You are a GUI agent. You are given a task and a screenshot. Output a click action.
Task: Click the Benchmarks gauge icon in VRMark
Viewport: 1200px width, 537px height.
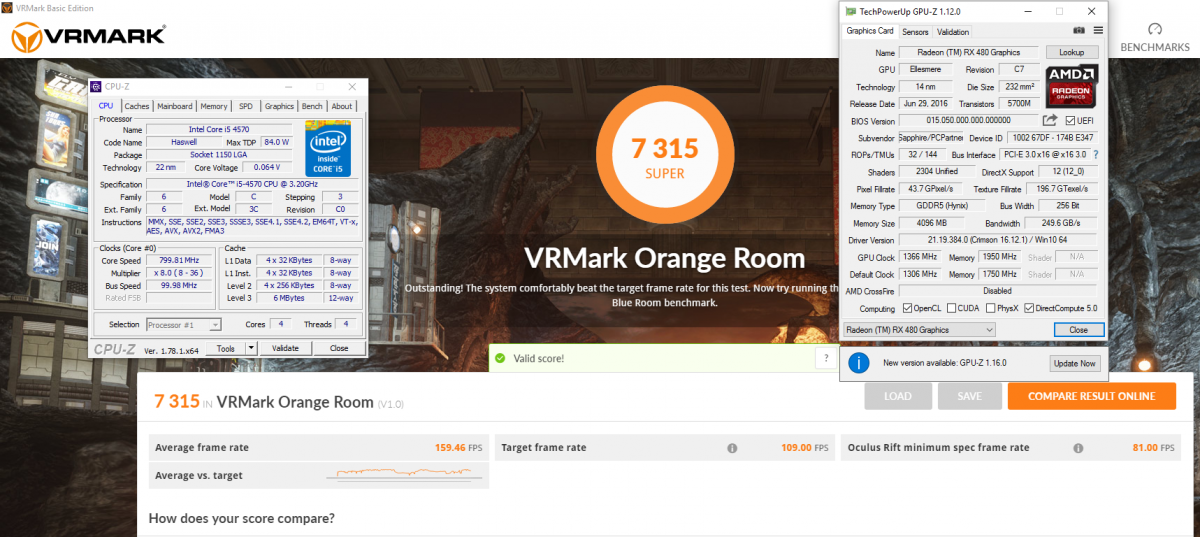[x=1155, y=30]
